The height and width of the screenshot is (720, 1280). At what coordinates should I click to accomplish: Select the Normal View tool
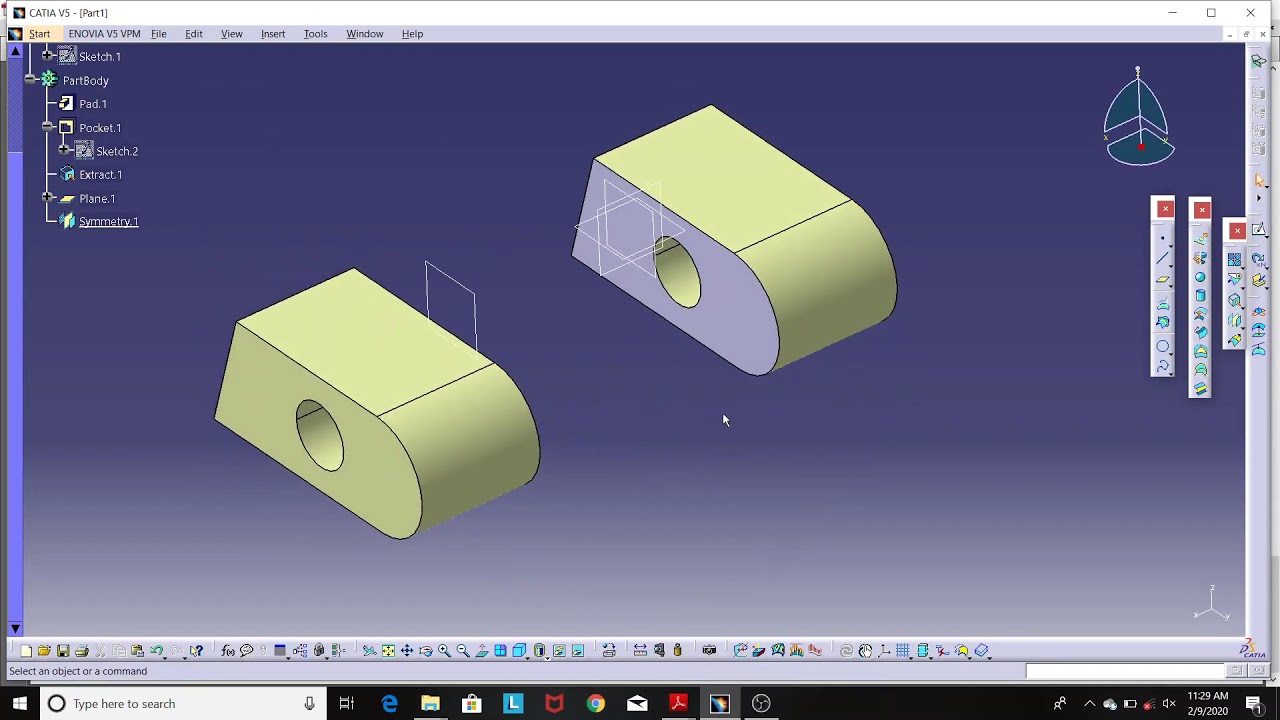tap(482, 651)
